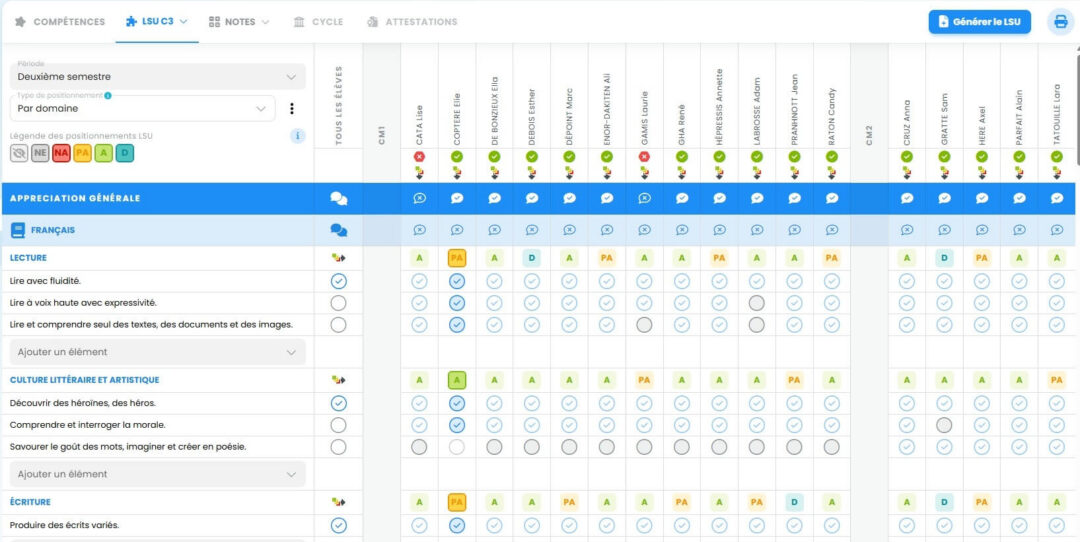The height and width of the screenshot is (542, 1080).
Task: Open general appreciation comments for all students
Action: click(x=338, y=198)
